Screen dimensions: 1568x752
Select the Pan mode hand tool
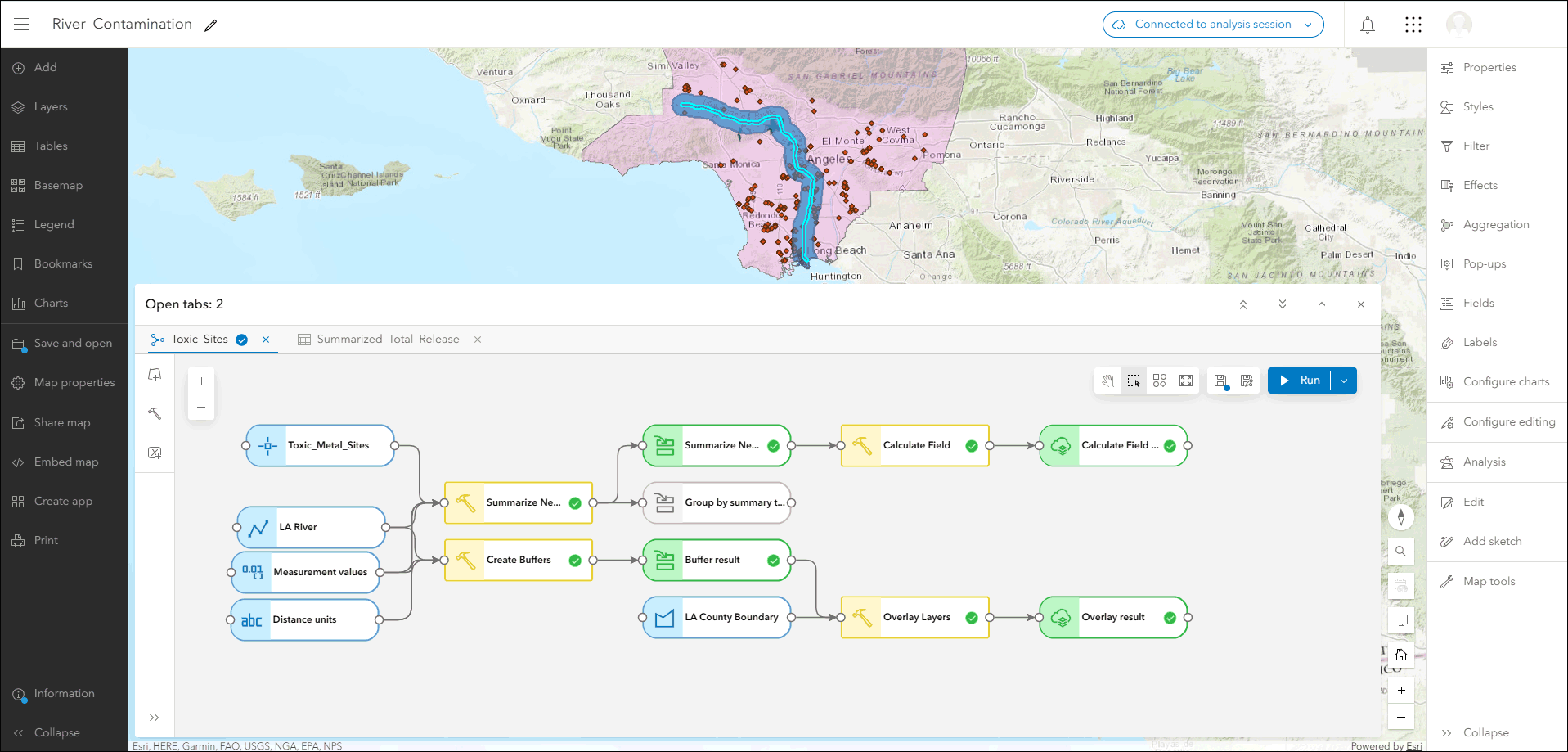(1107, 381)
